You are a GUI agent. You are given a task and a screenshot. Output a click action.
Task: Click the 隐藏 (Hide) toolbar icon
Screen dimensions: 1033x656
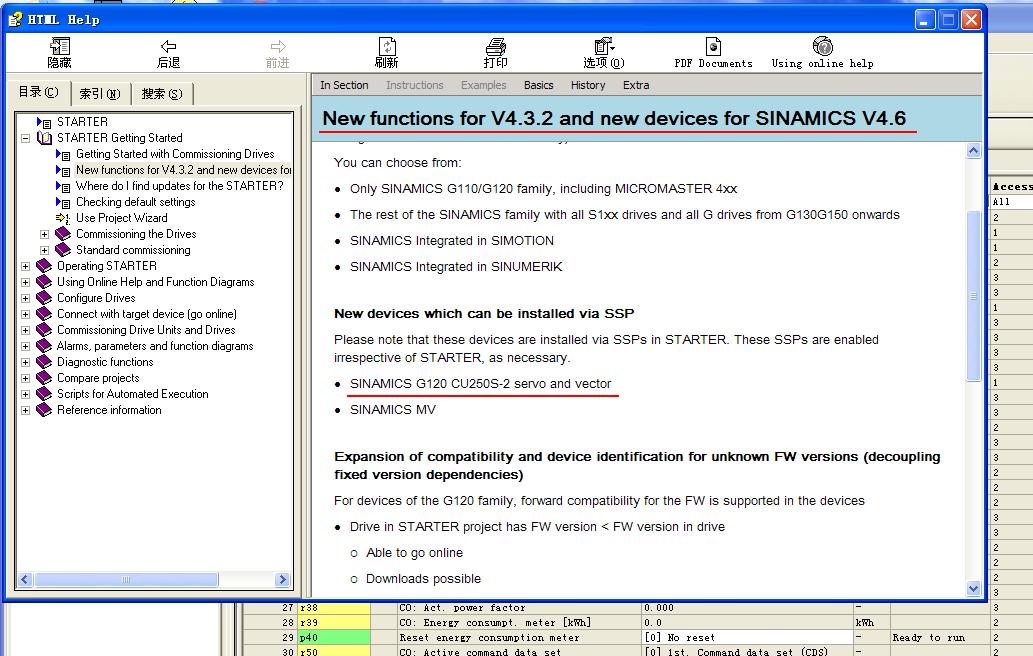[x=59, y=46]
